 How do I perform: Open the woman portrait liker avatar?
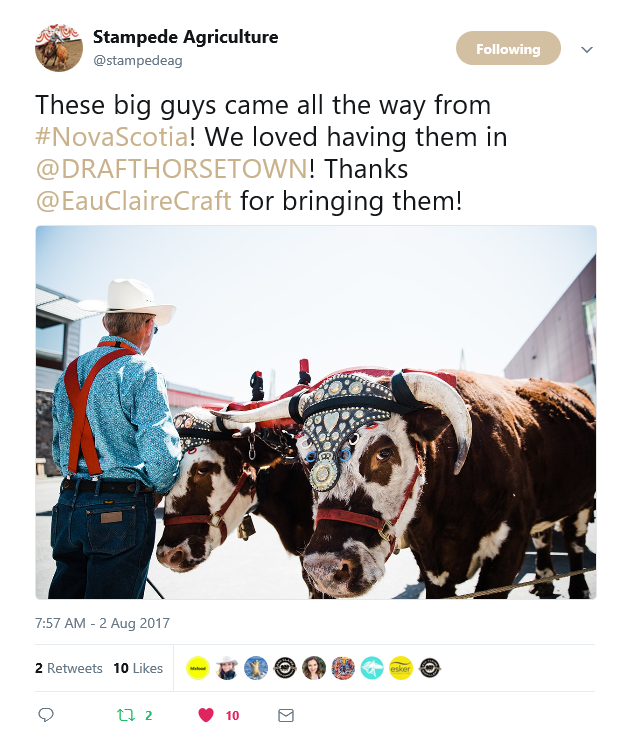pyautogui.click(x=314, y=668)
